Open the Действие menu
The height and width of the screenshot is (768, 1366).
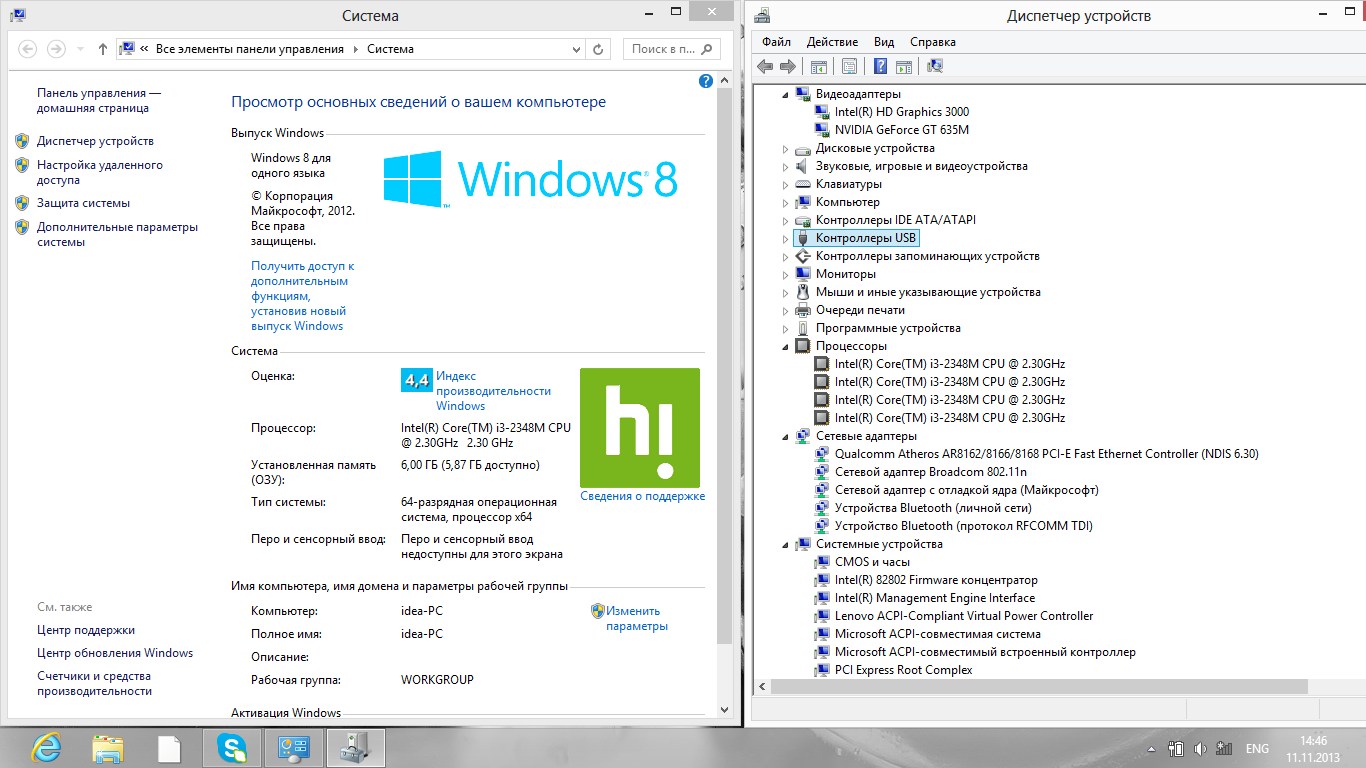(x=831, y=42)
